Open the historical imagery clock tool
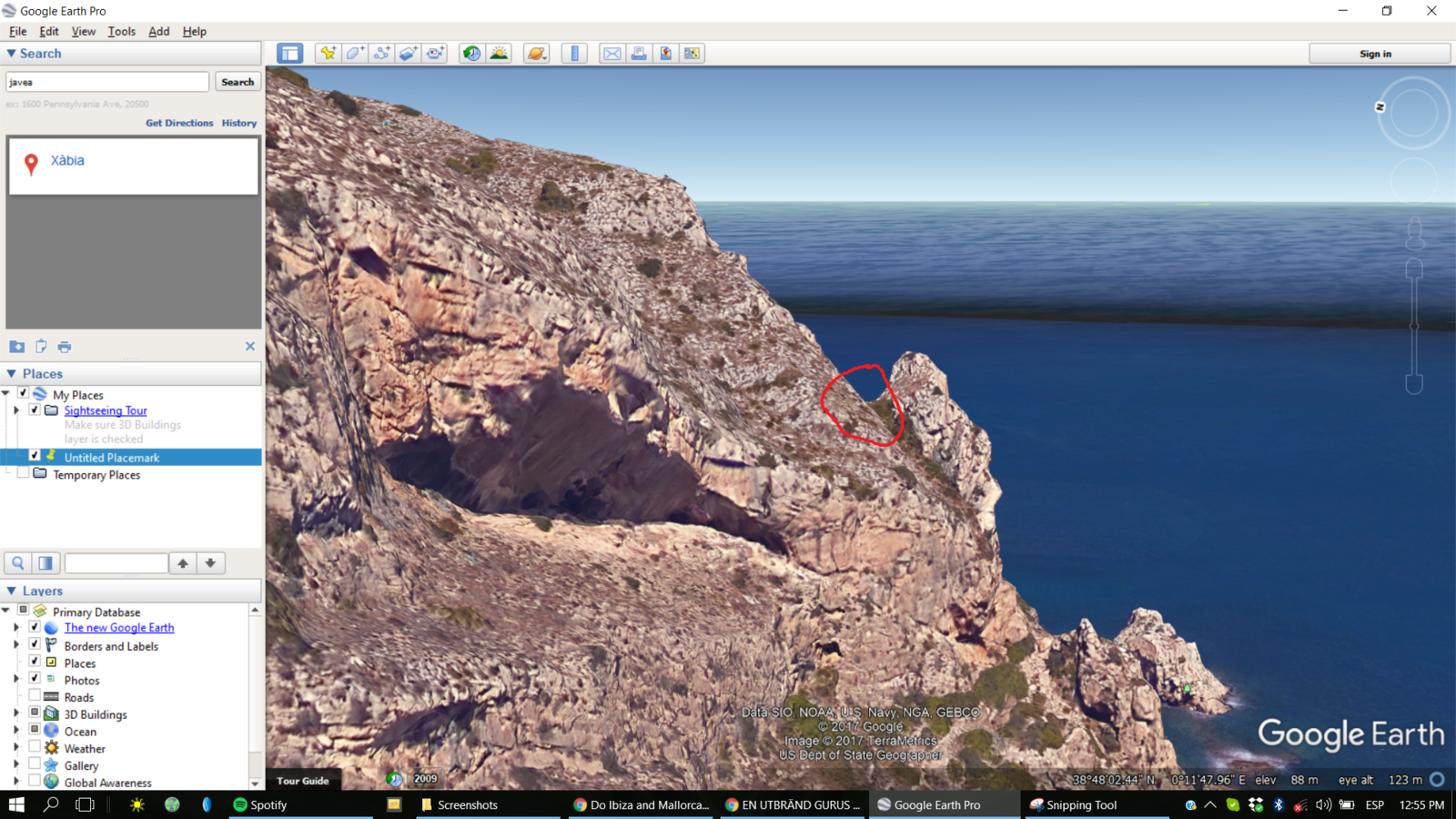 (471, 54)
